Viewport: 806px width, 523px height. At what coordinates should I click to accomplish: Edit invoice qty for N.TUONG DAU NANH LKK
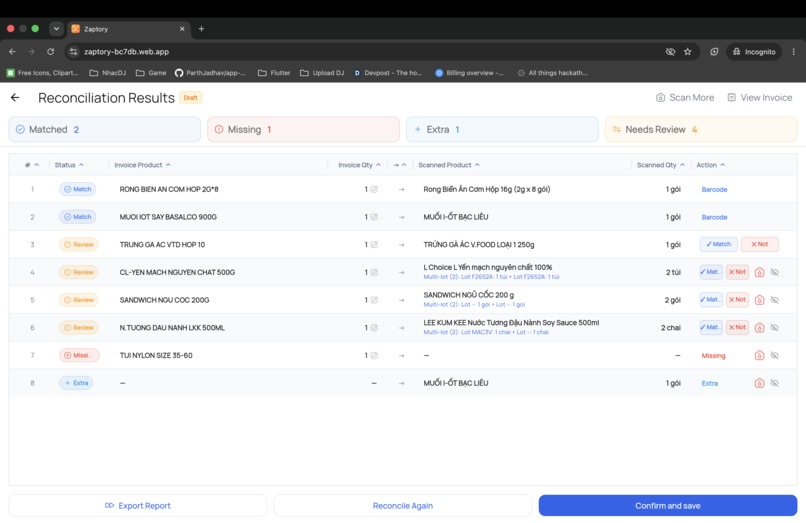(x=374, y=328)
